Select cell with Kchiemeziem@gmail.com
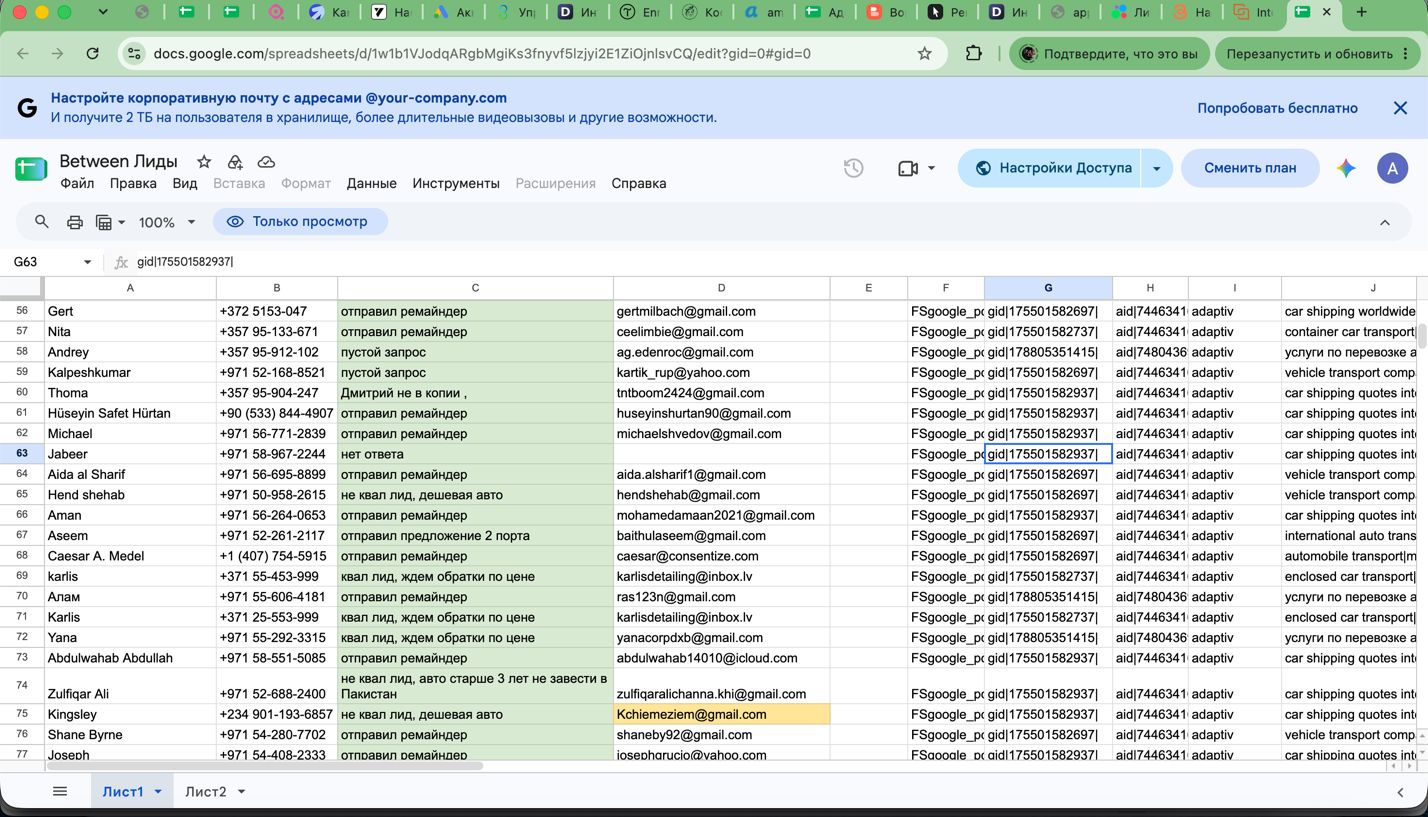1428x817 pixels. [721, 715]
